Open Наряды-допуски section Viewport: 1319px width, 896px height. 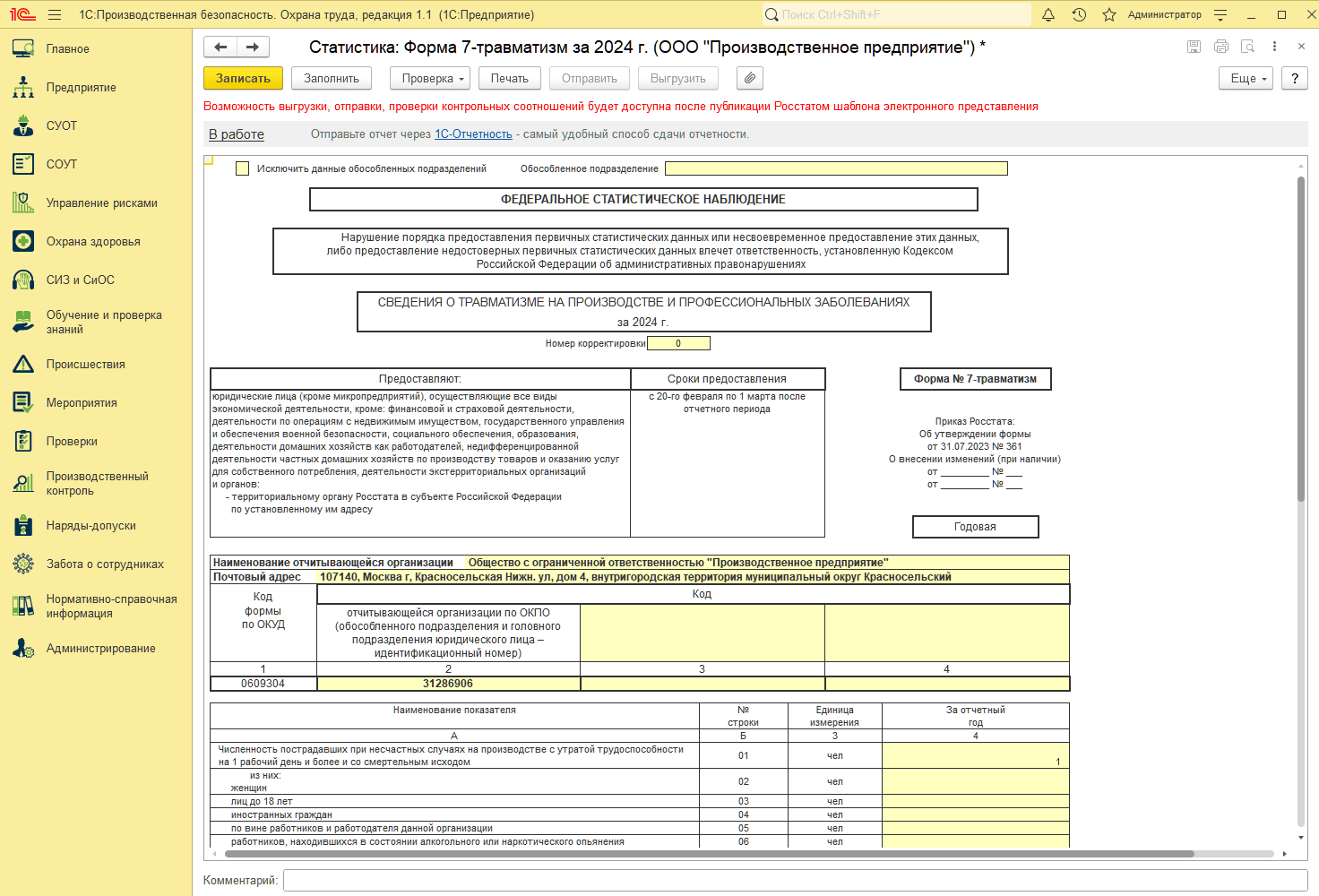pyautogui.click(x=96, y=526)
